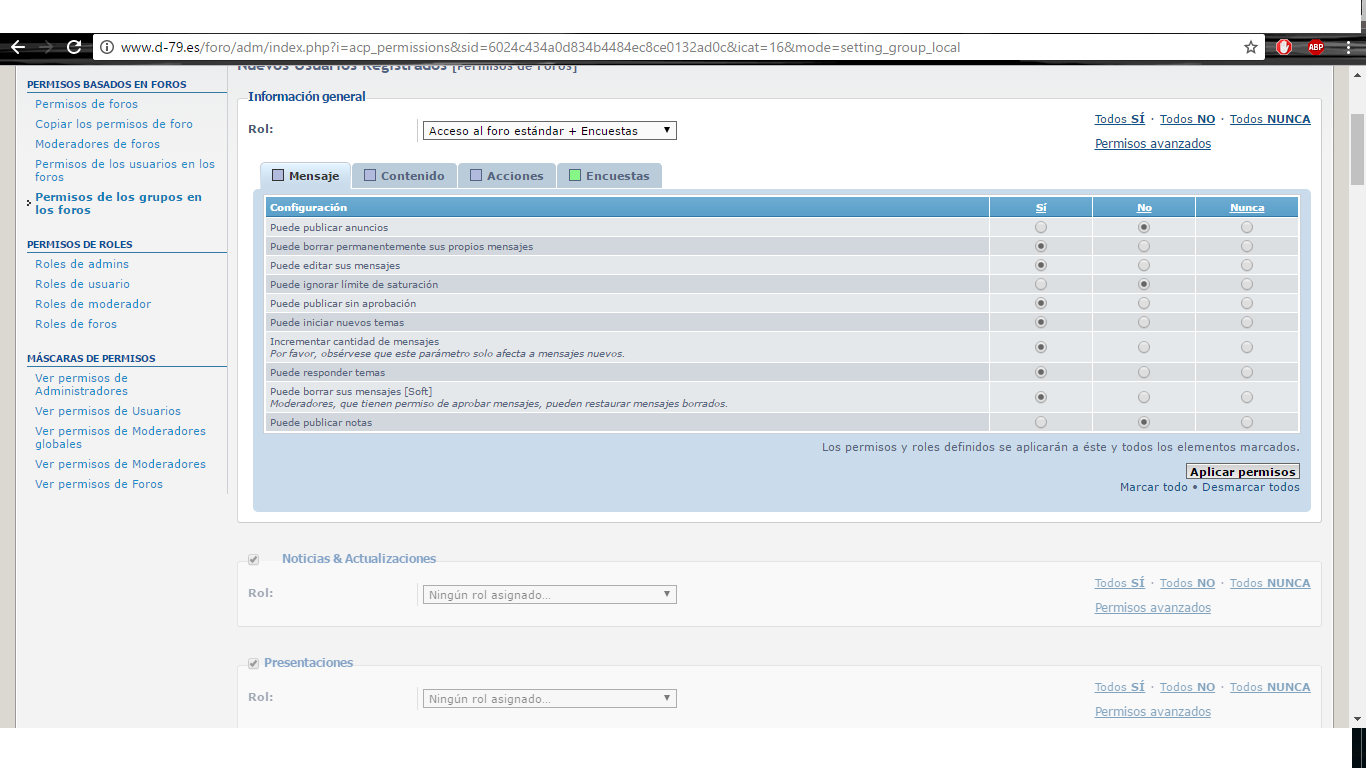This screenshot has height=768, width=1366.
Task: Click the URL address bar field
Action: tap(660, 47)
